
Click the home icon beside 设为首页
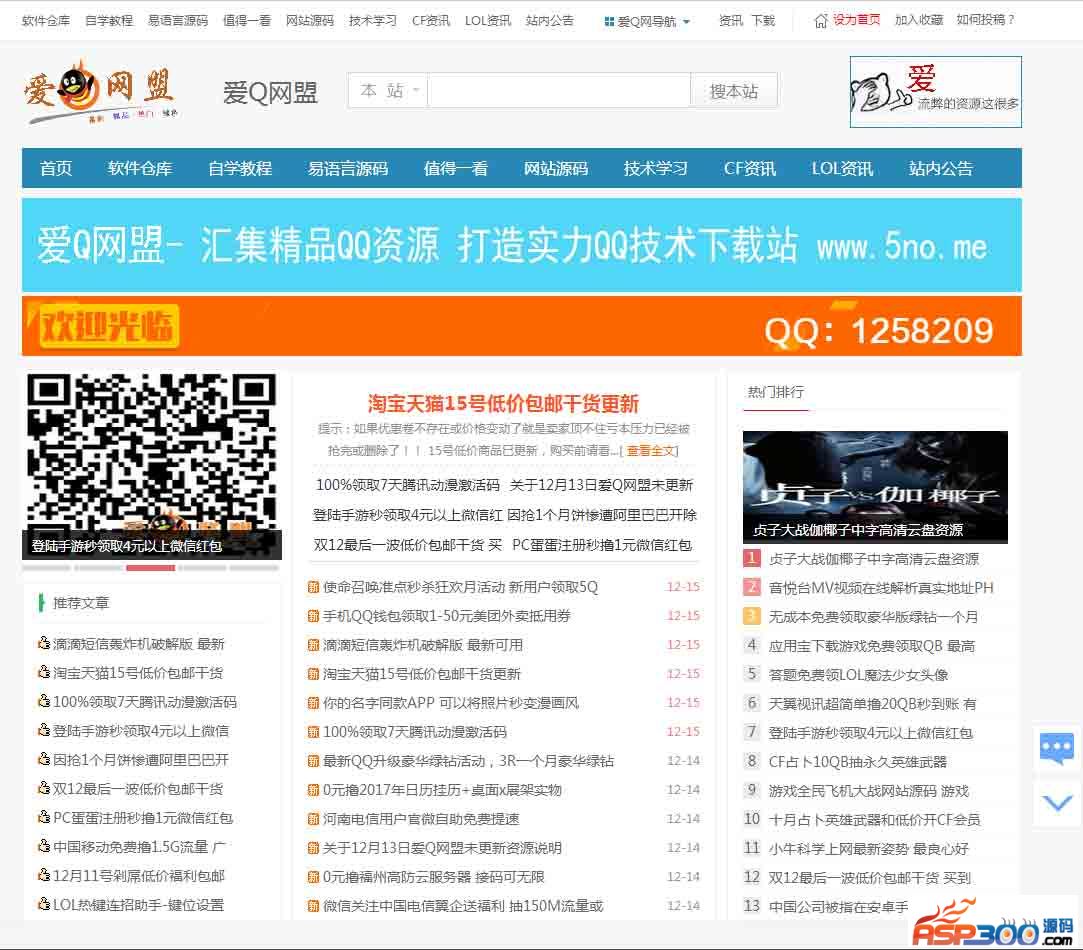[x=821, y=21]
